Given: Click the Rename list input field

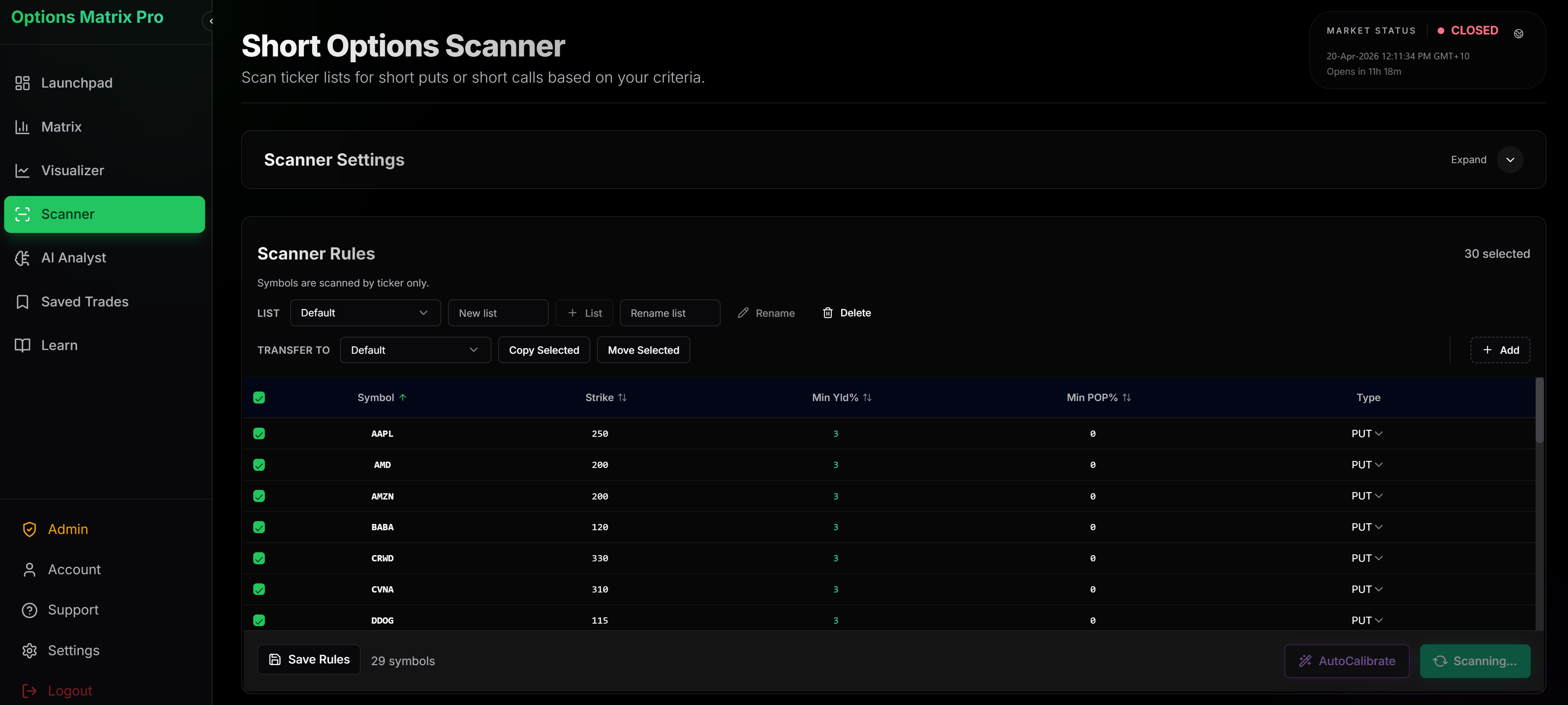Looking at the screenshot, I should (670, 313).
